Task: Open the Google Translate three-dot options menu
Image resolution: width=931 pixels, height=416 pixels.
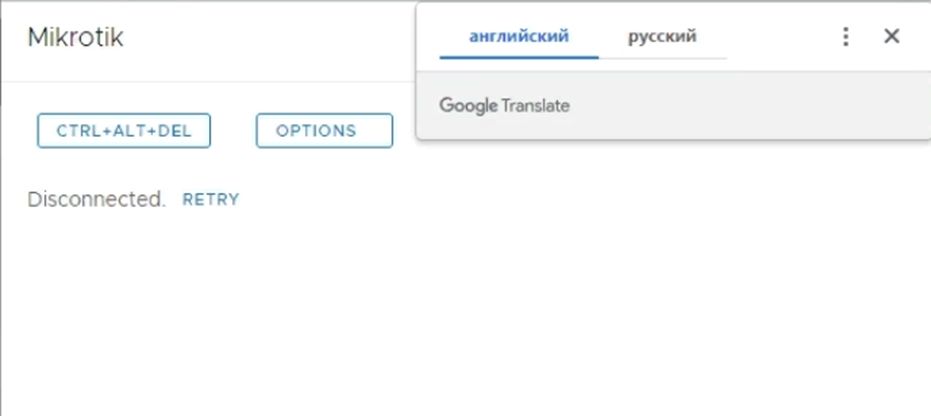Action: (846, 37)
